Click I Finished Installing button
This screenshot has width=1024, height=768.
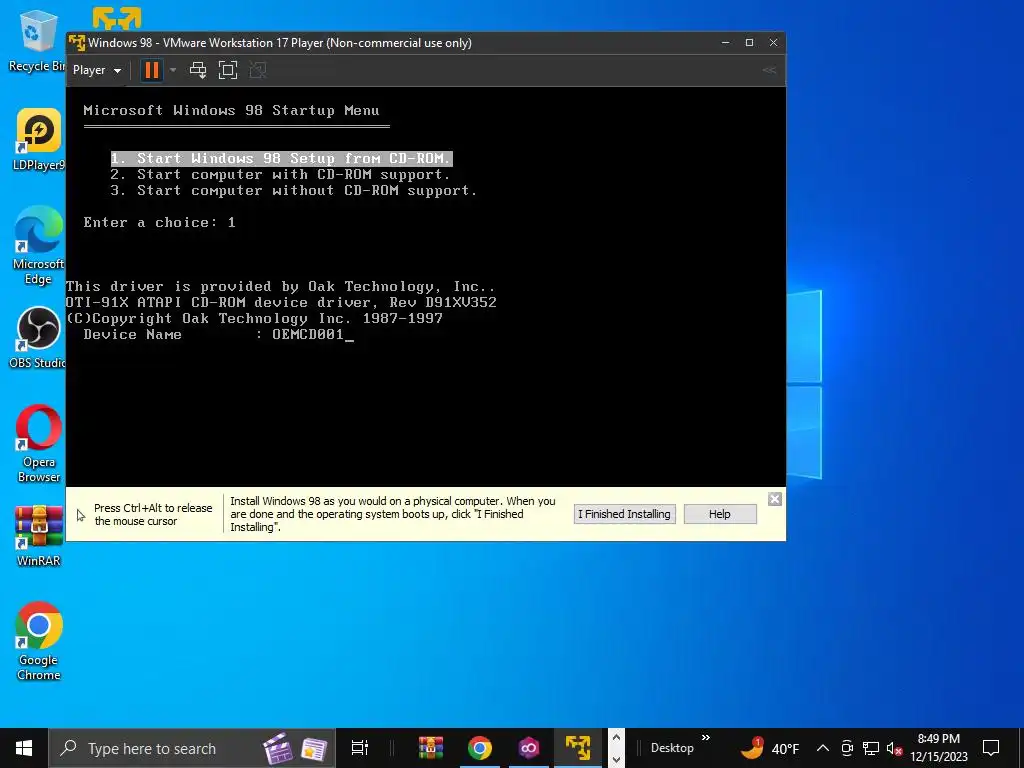(624, 514)
